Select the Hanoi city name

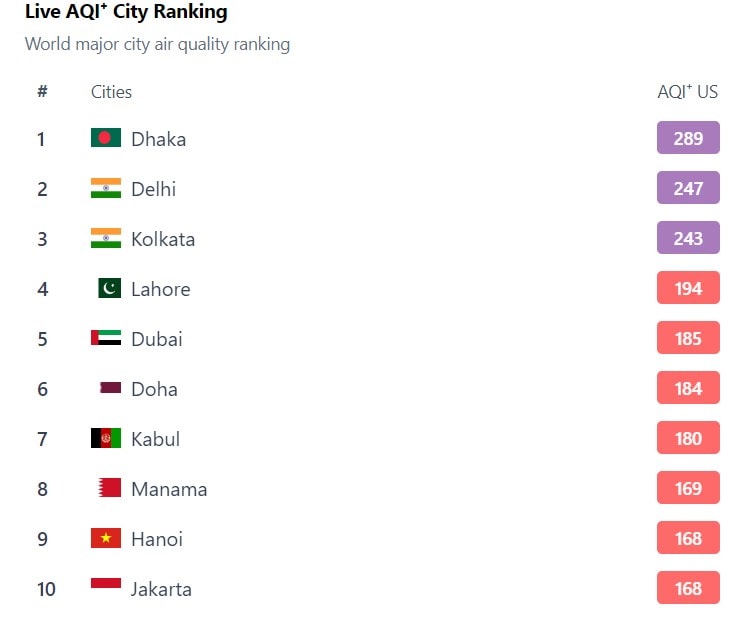tap(157, 539)
